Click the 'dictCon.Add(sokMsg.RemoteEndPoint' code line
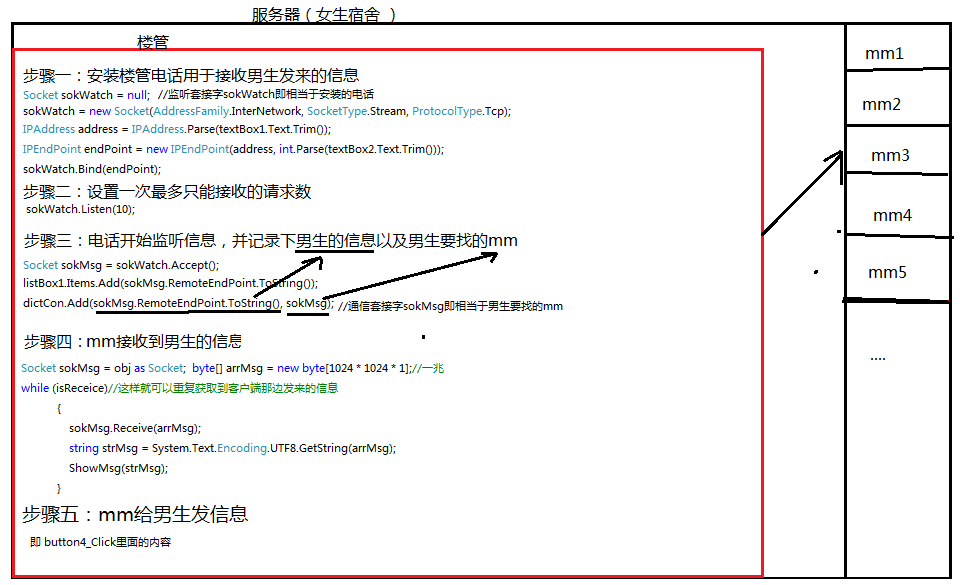 [x=178, y=304]
